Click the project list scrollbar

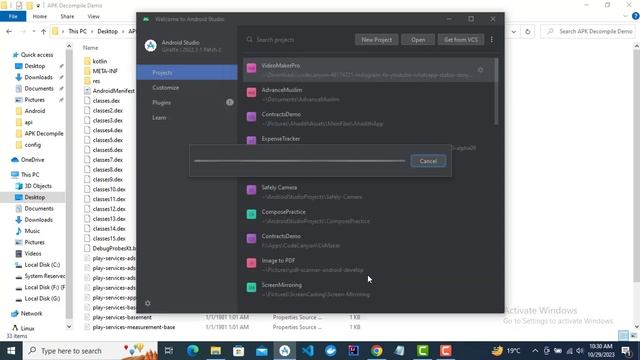point(496,91)
